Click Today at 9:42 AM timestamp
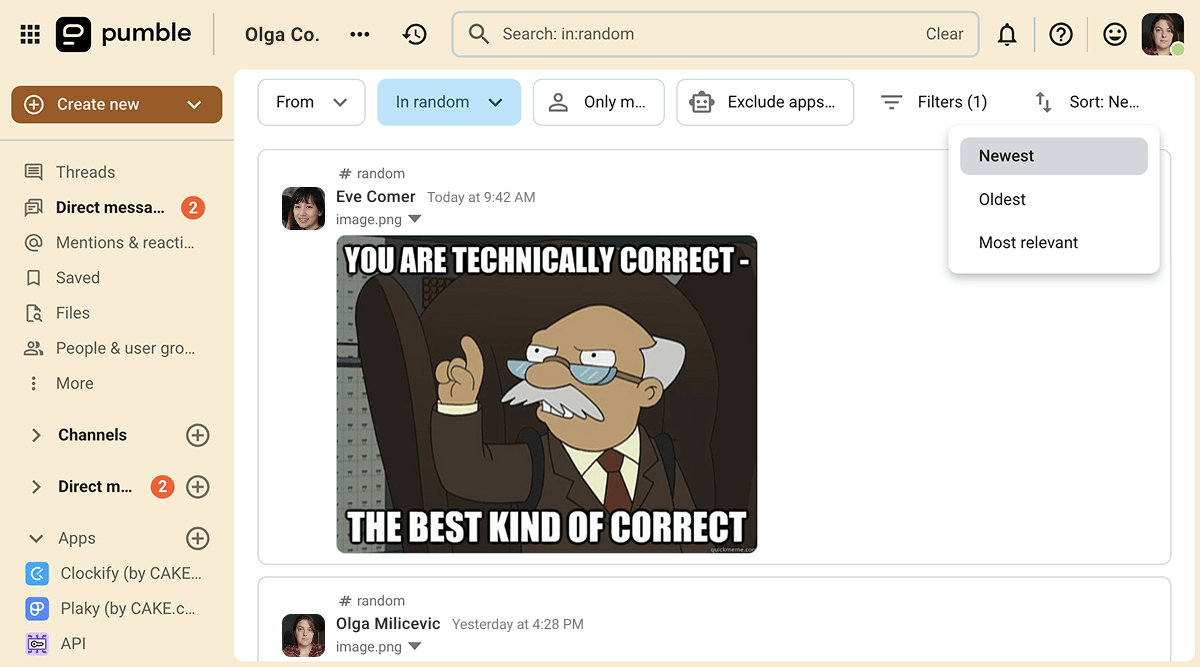Screen dimensions: 1200x667 click(x=481, y=197)
